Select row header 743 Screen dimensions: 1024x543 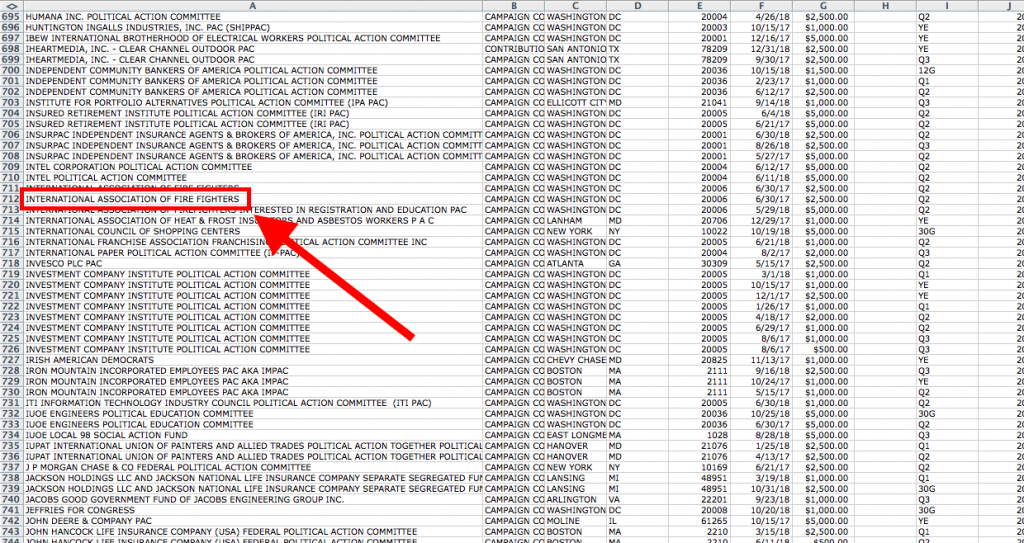point(11,532)
